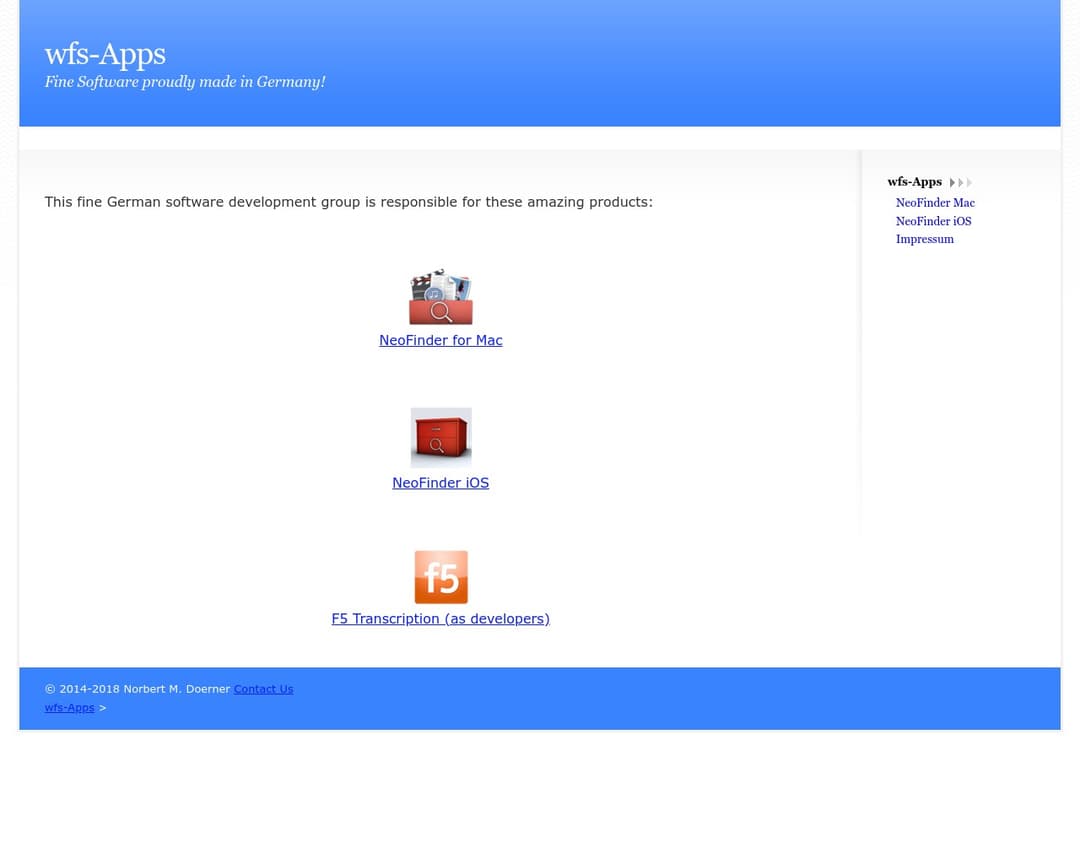Click the orange f5 Transcription icon
The image size is (1080, 864).
(x=441, y=577)
